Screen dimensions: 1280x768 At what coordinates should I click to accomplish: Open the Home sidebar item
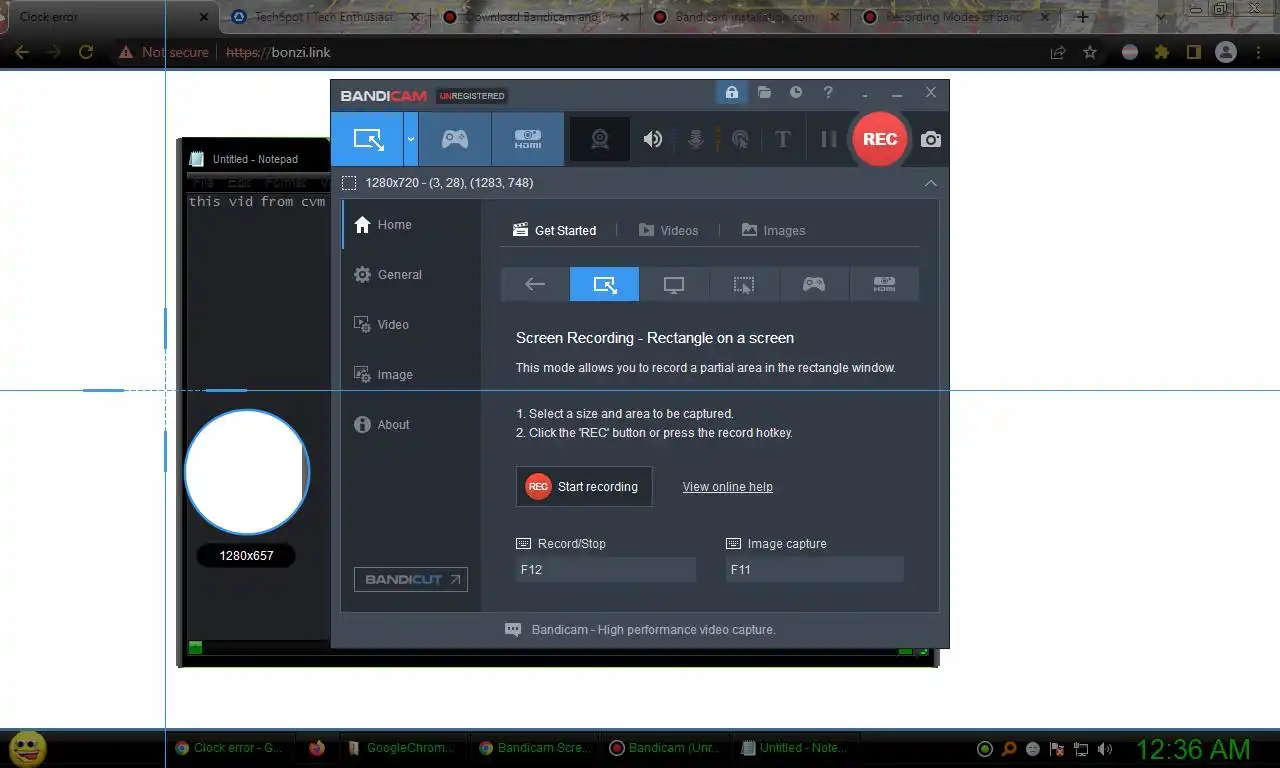411,225
